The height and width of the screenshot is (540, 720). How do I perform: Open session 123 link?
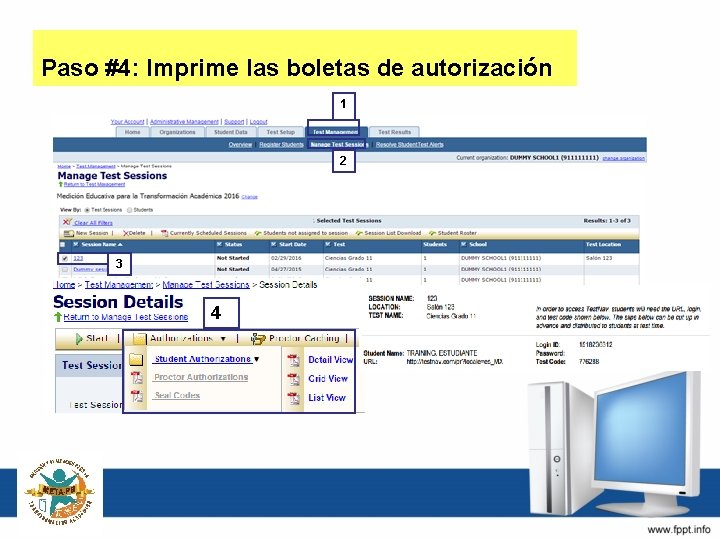click(78, 259)
